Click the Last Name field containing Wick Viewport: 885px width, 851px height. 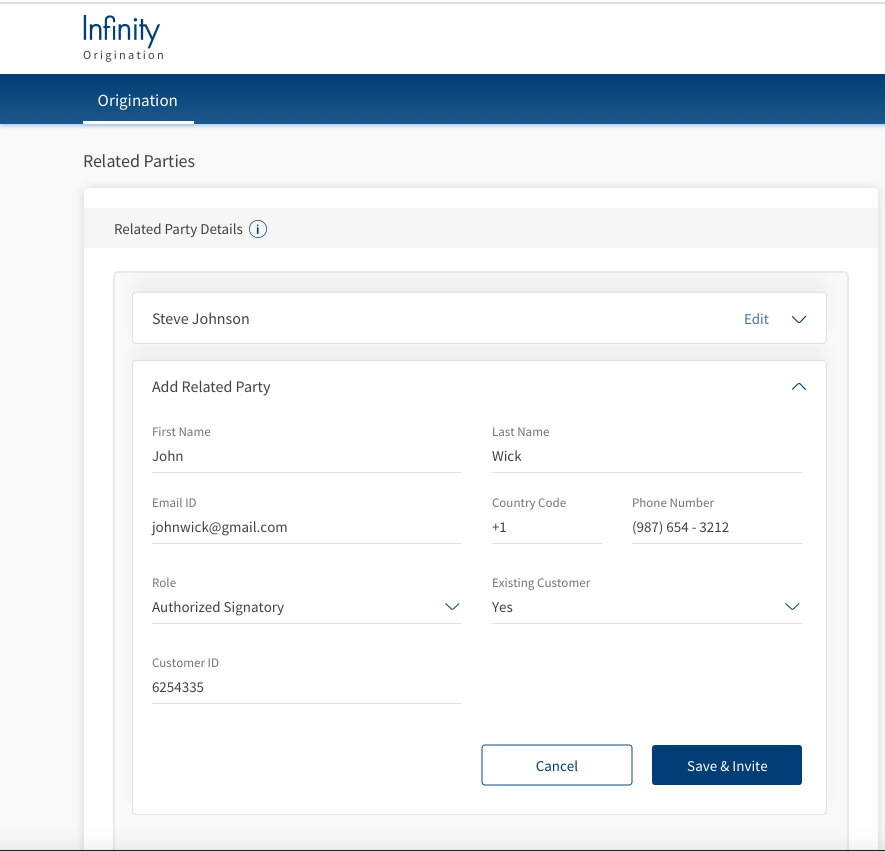(647, 456)
